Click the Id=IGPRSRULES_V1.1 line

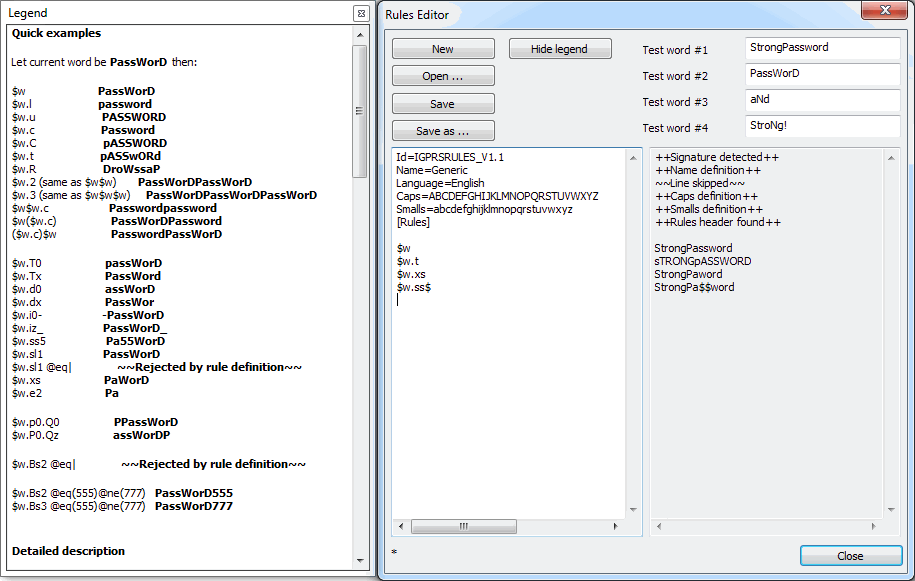click(450, 157)
